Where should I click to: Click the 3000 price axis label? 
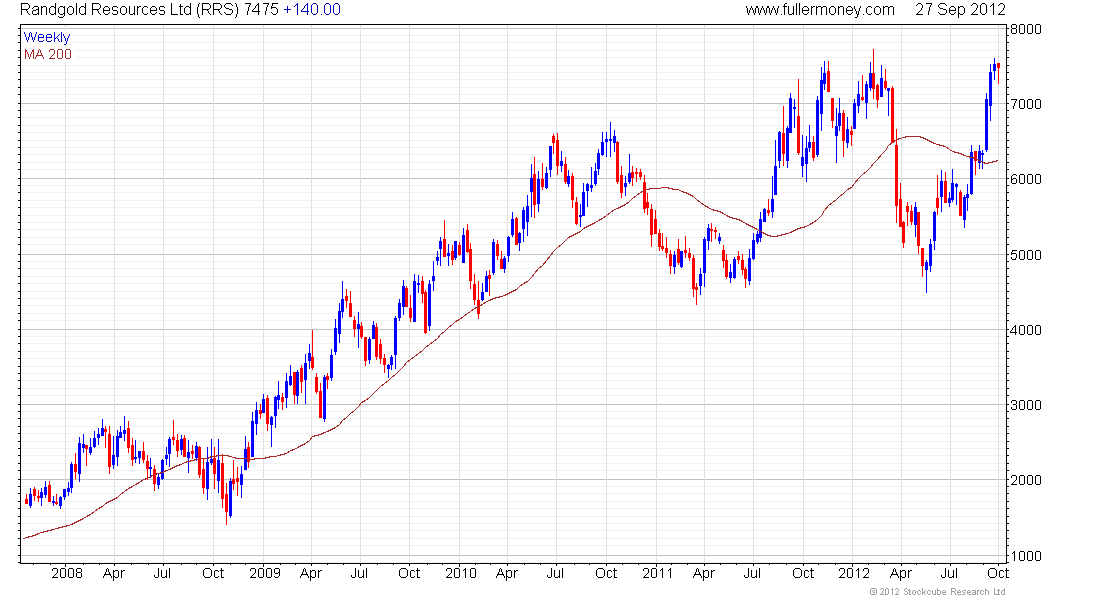click(x=1026, y=405)
